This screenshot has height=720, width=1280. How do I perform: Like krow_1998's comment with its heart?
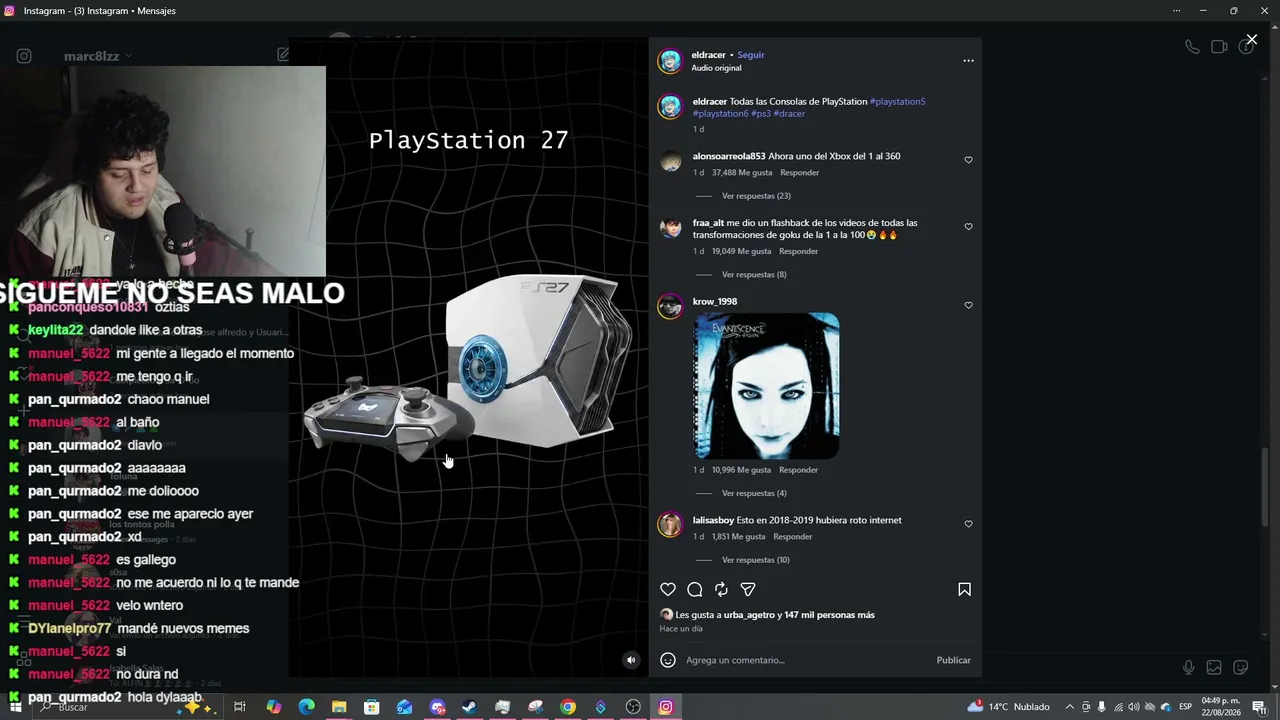[968, 305]
